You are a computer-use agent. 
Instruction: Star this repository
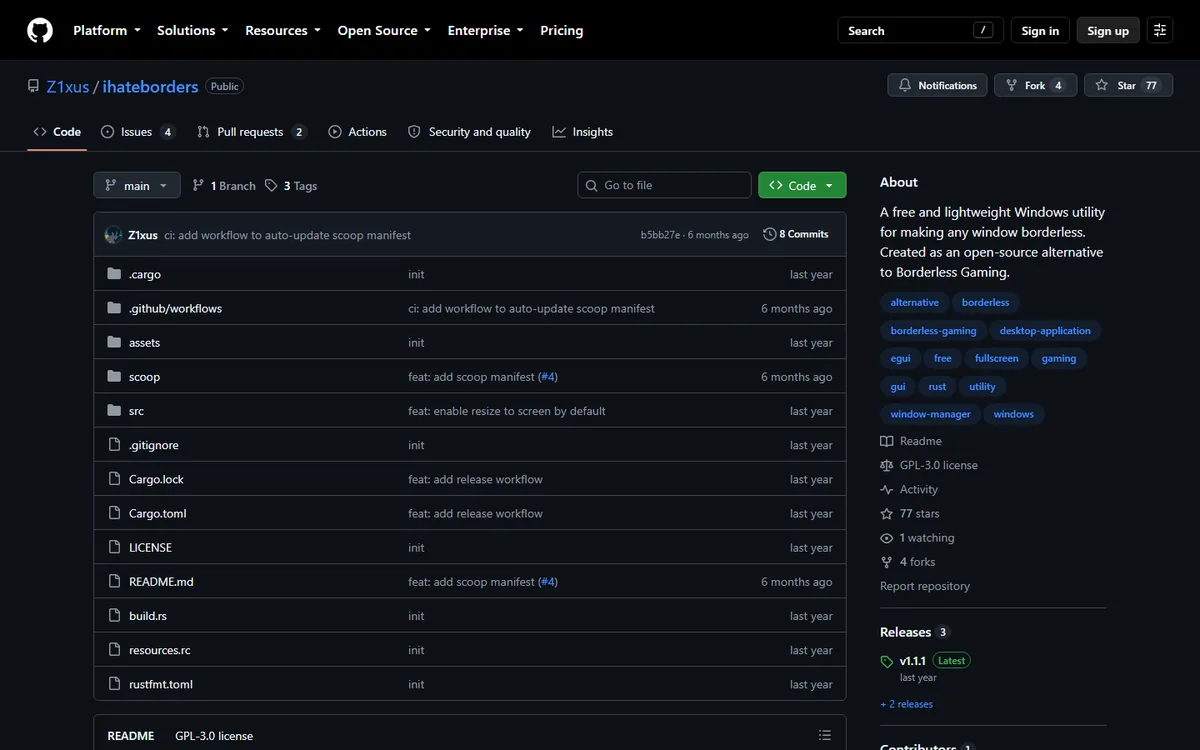click(1128, 85)
